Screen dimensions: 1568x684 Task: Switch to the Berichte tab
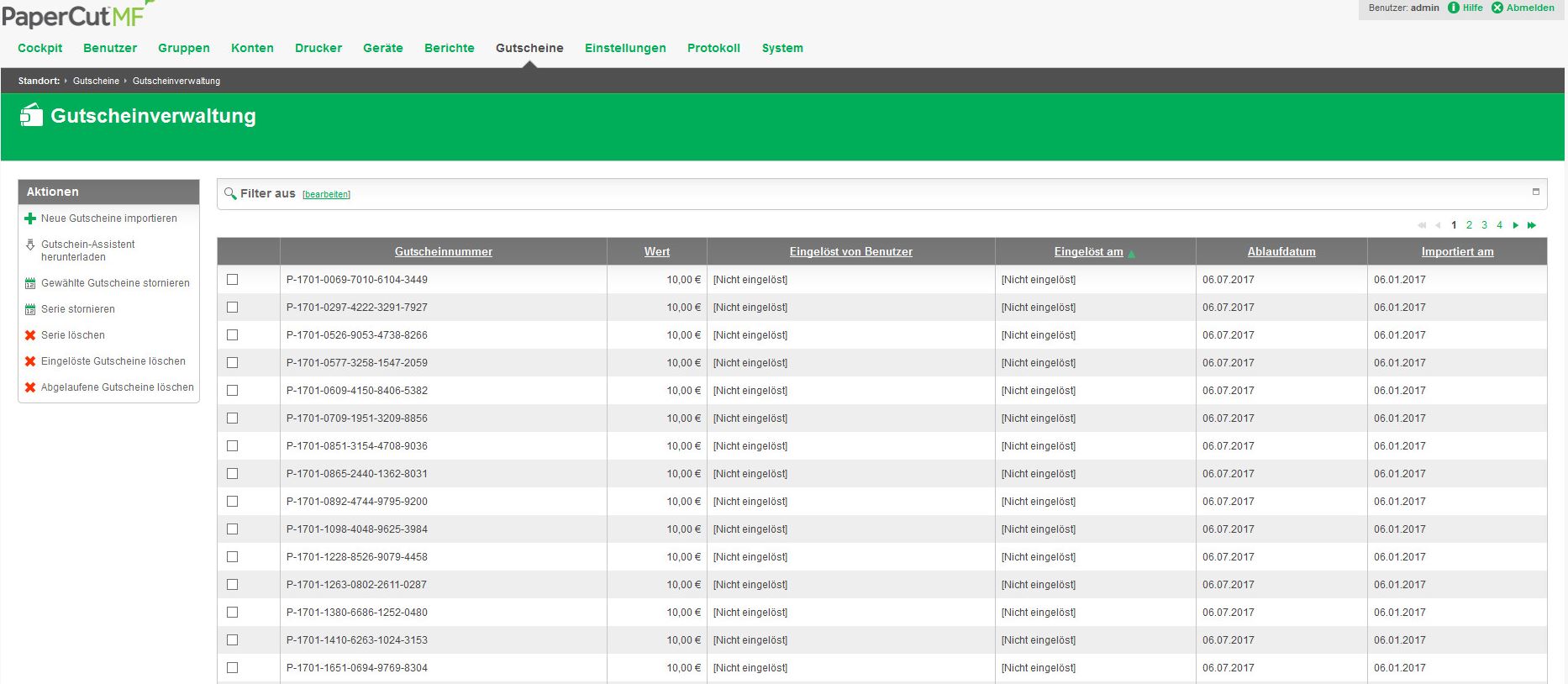[x=450, y=48]
